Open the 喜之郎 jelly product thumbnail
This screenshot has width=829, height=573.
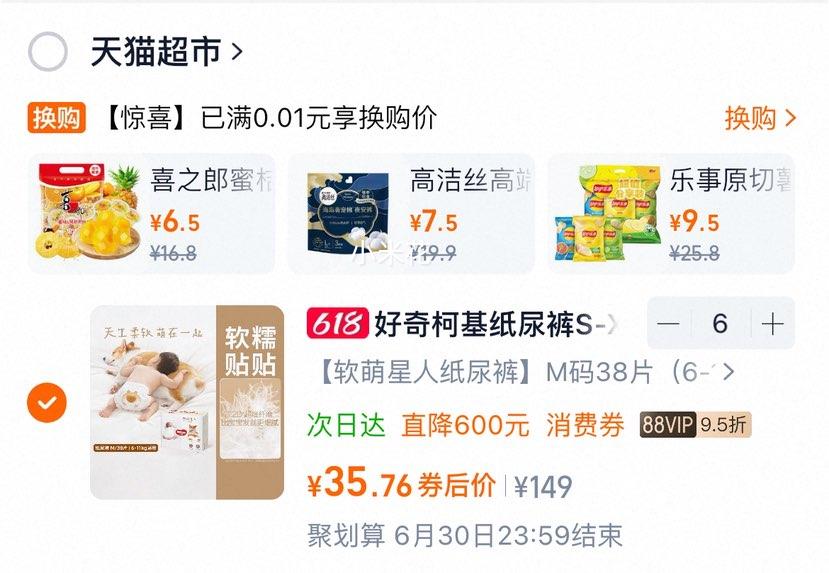point(89,212)
